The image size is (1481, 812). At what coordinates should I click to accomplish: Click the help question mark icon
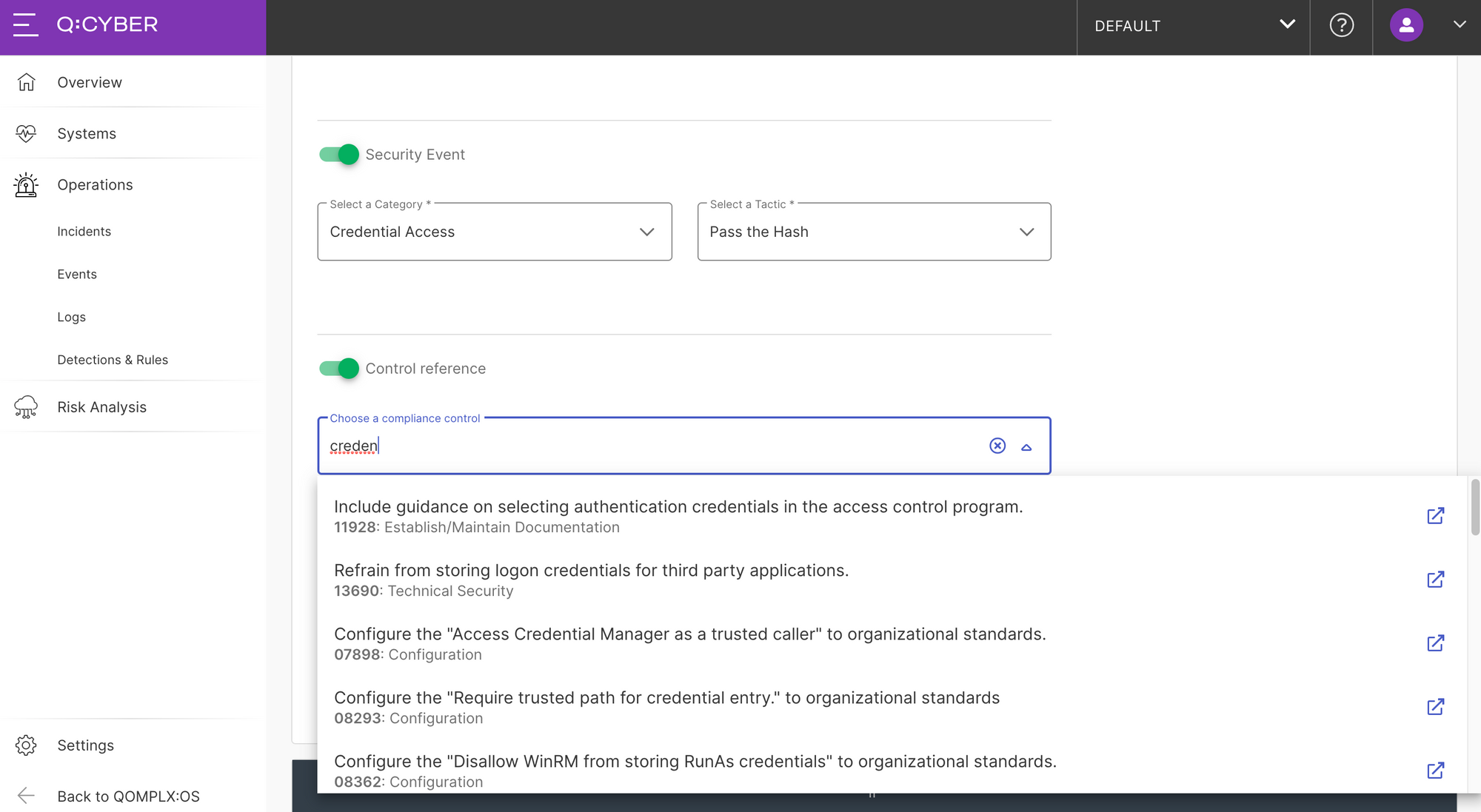[x=1341, y=25]
